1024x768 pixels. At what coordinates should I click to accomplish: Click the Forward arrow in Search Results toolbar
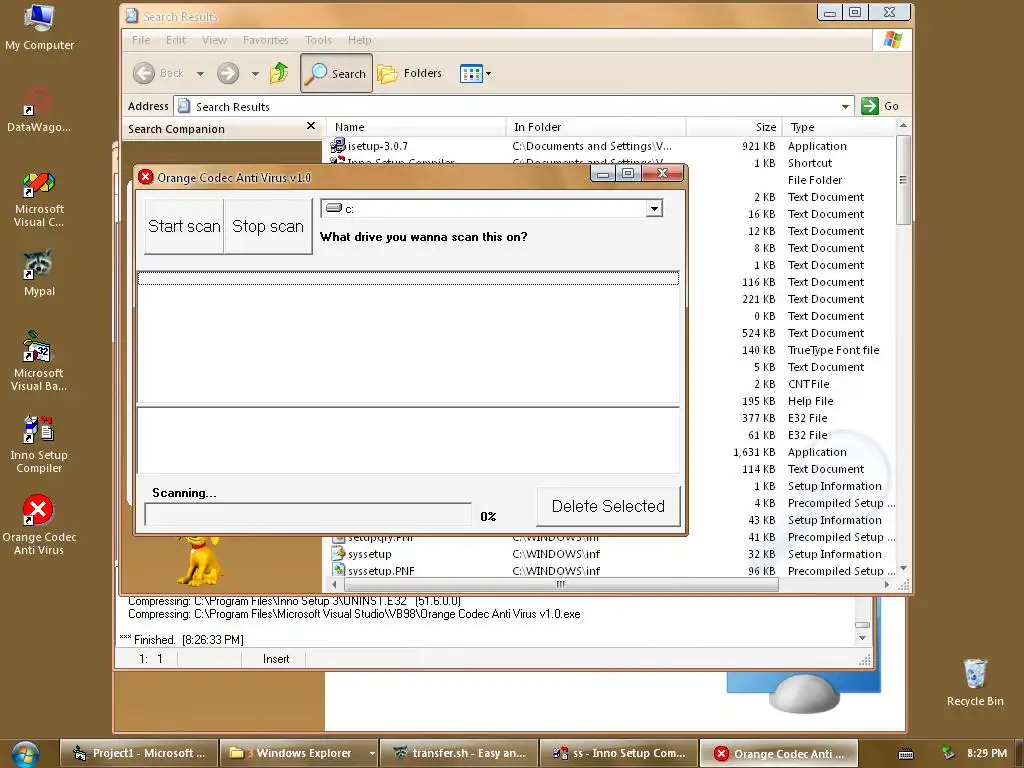point(228,73)
